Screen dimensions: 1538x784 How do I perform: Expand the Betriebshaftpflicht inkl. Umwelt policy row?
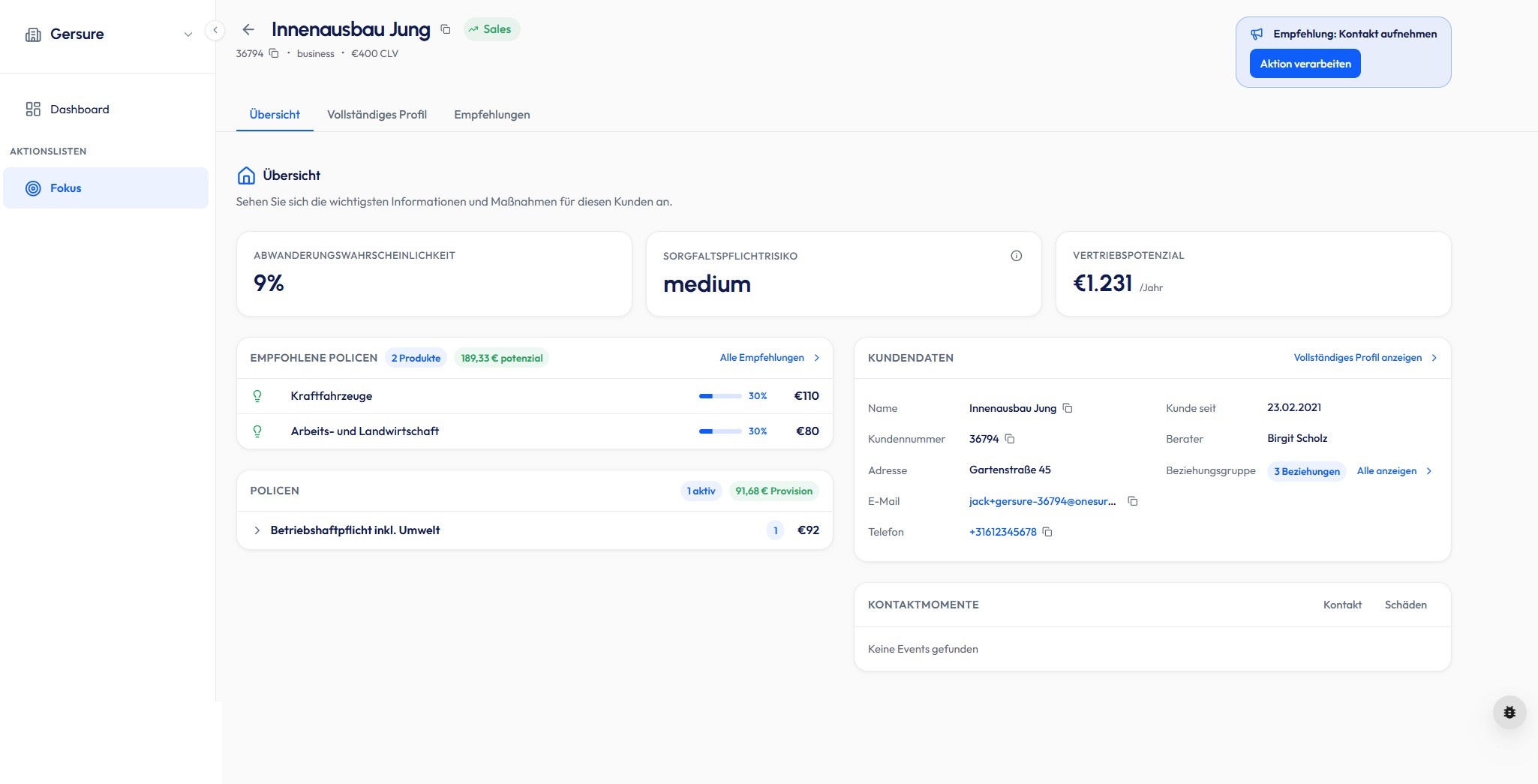point(257,530)
